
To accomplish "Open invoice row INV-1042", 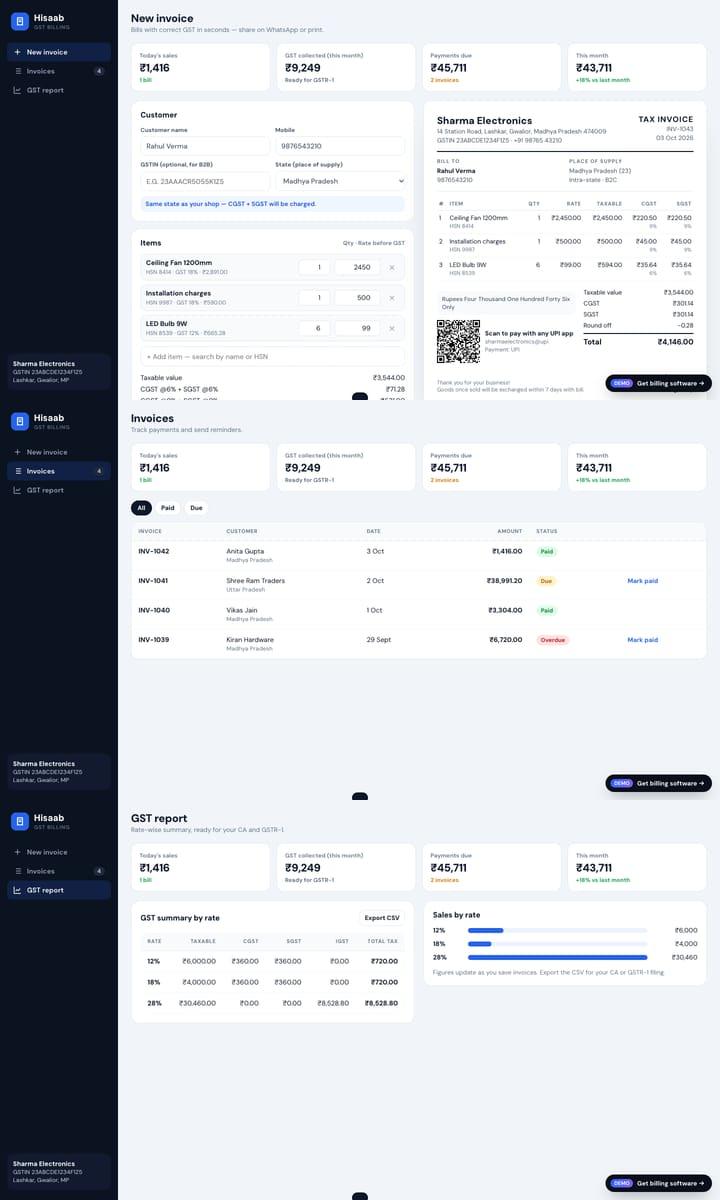I will coord(418,553).
